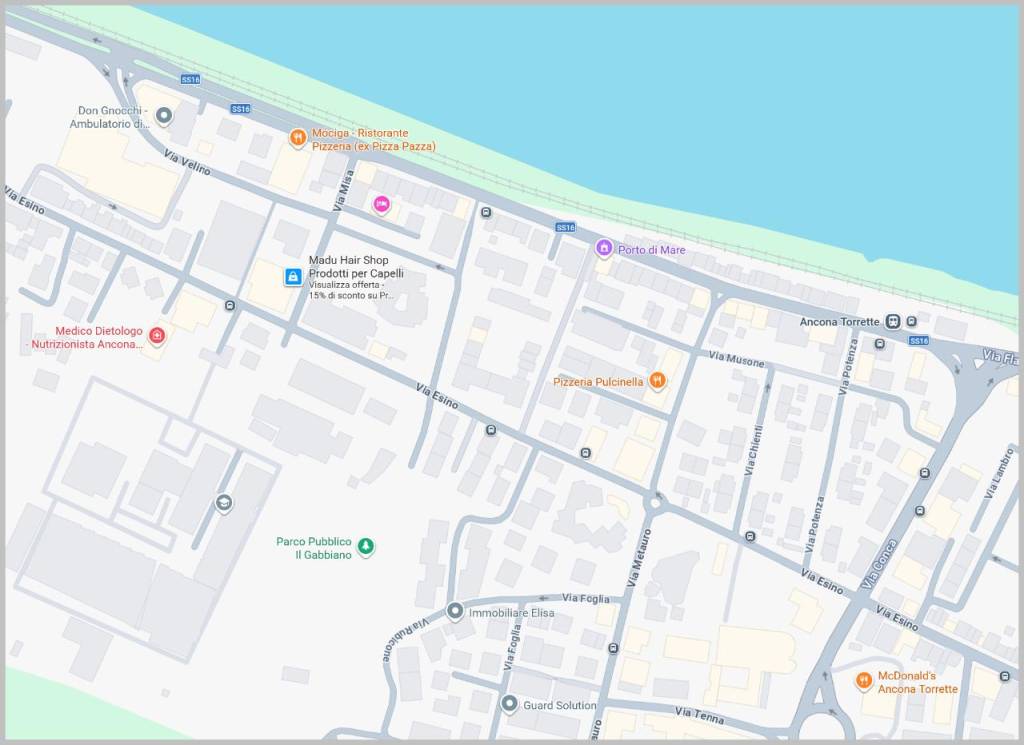
Task: Click the McDonald's Ancona Torrette label
Action: pyautogui.click(x=918, y=682)
